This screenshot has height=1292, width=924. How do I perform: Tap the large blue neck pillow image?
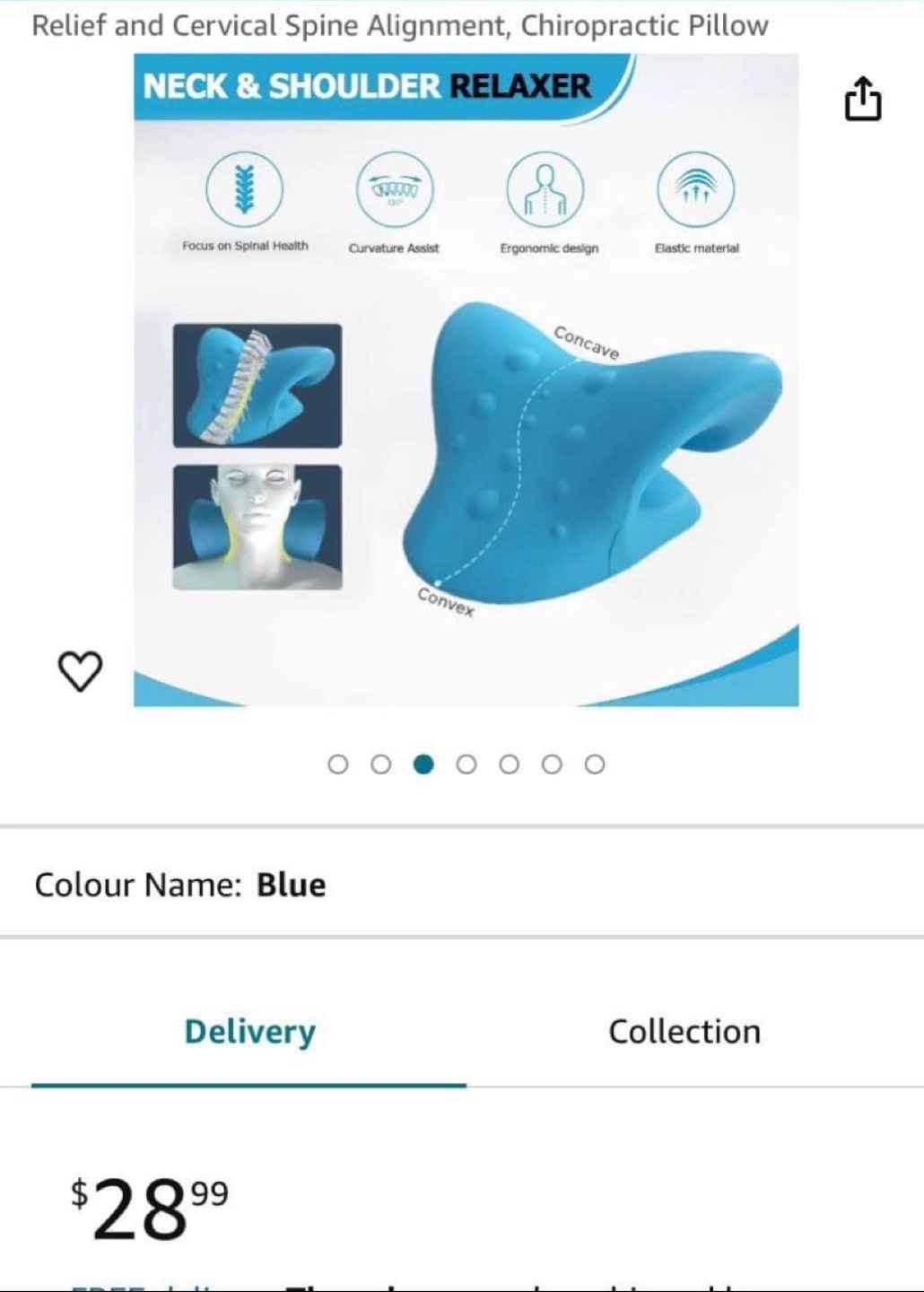(592, 454)
